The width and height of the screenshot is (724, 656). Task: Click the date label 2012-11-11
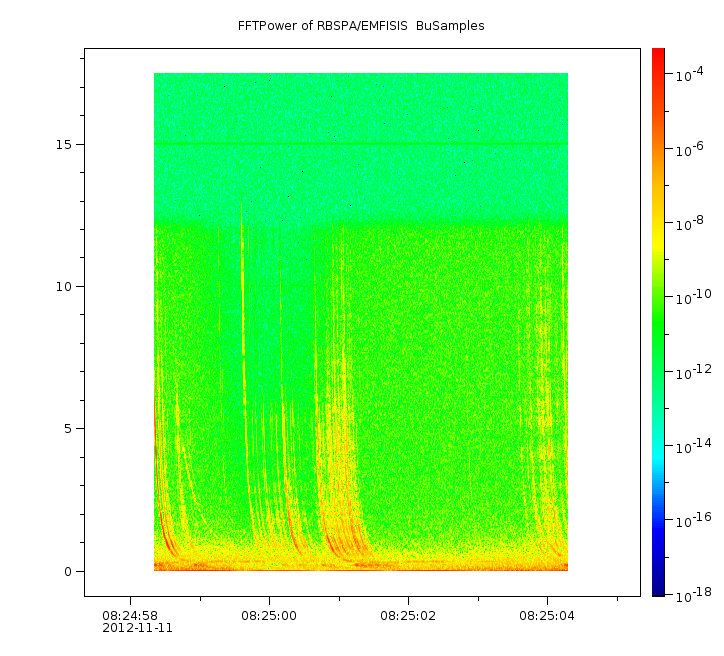pos(138,628)
